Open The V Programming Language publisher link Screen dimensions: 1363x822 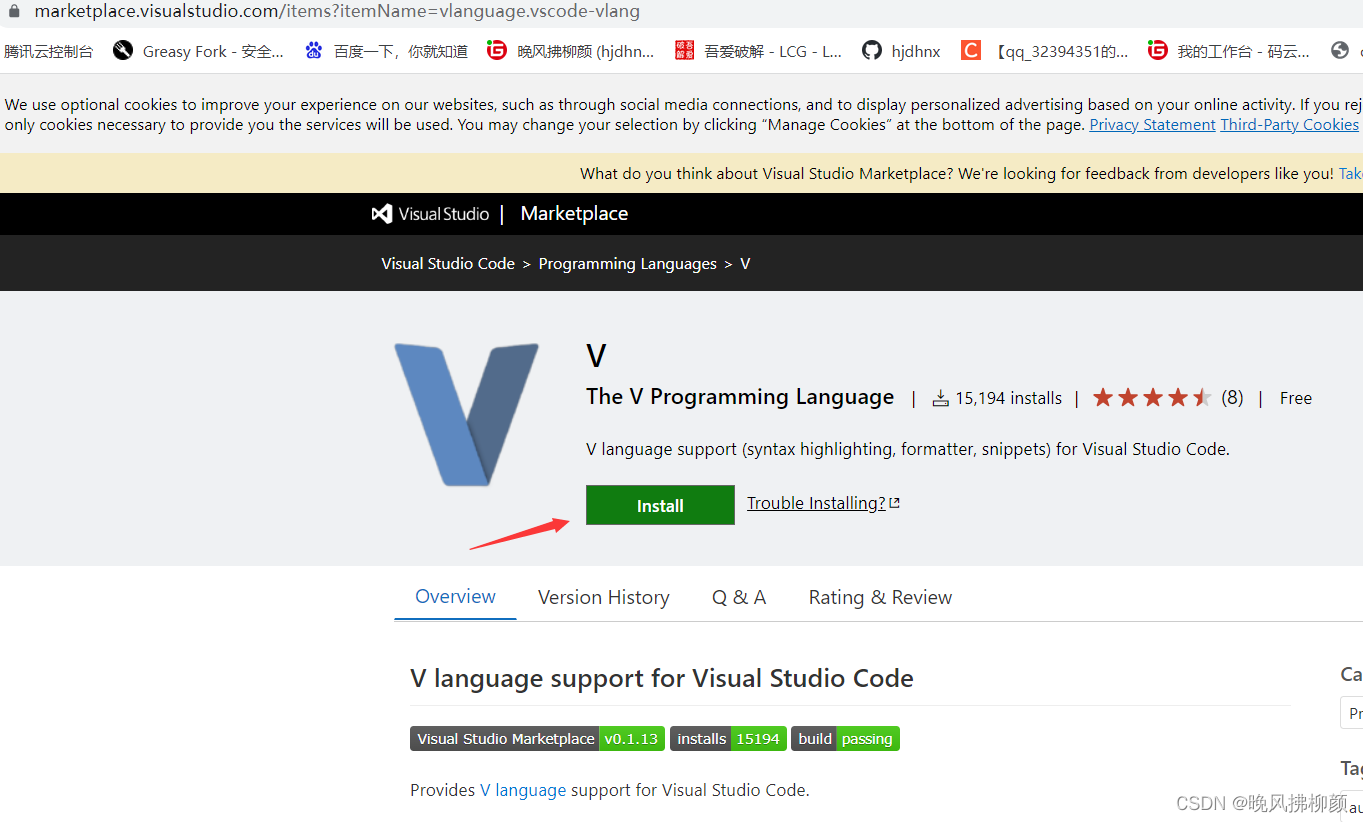point(740,397)
